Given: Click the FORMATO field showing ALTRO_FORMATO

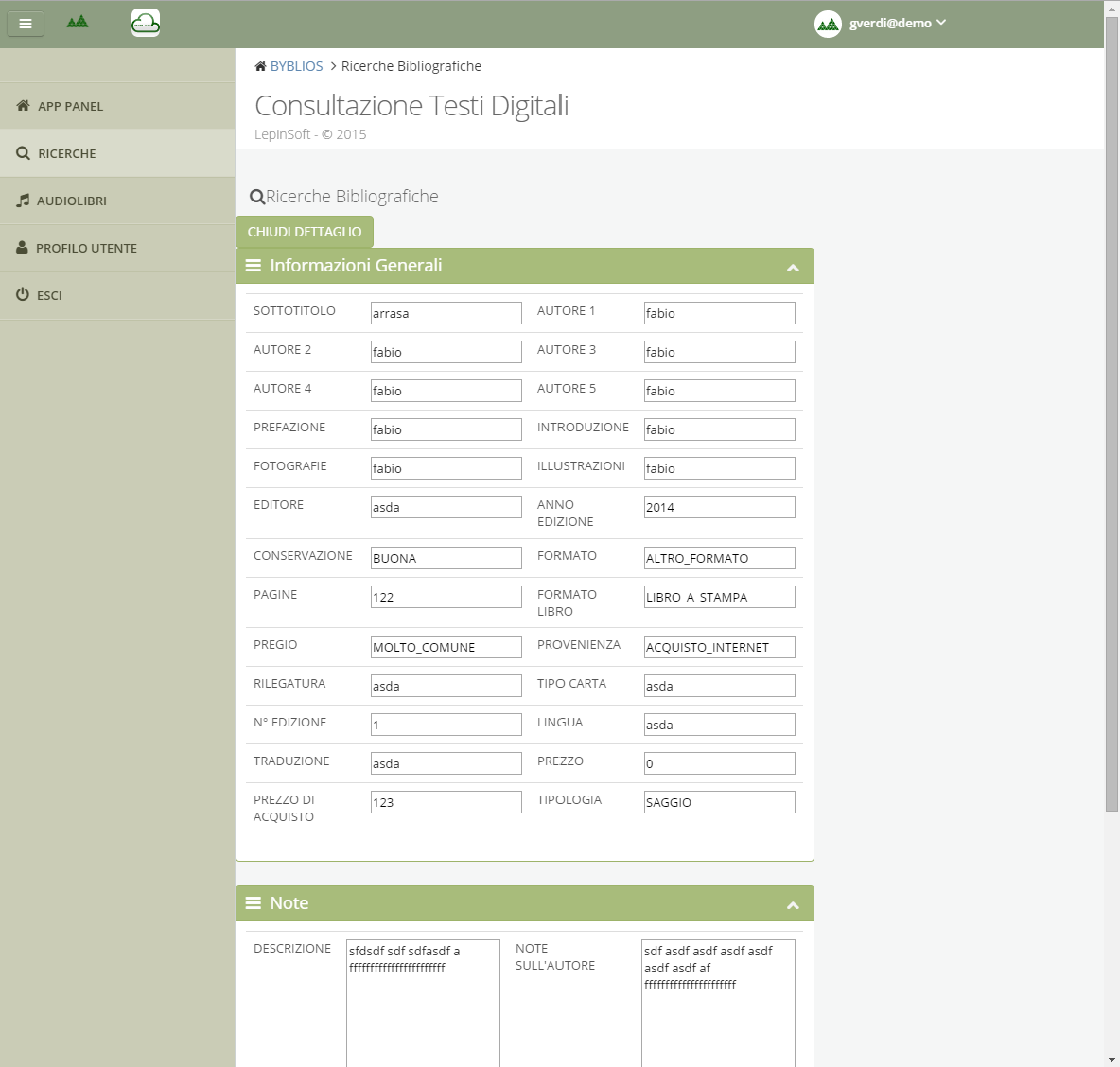Looking at the screenshot, I should 719,558.
